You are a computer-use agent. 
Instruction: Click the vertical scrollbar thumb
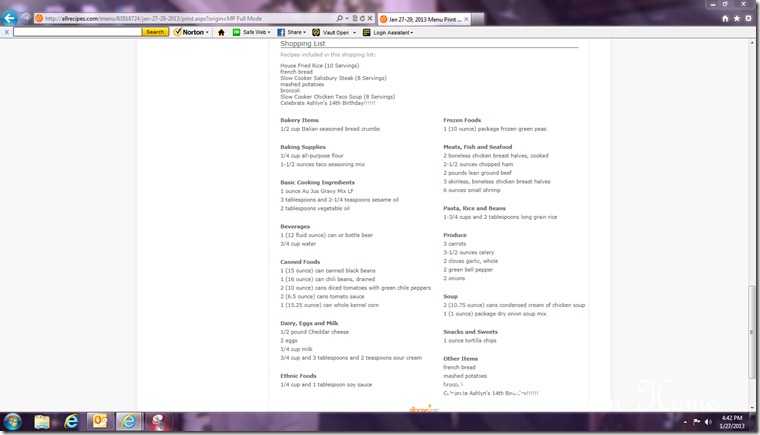[752, 332]
